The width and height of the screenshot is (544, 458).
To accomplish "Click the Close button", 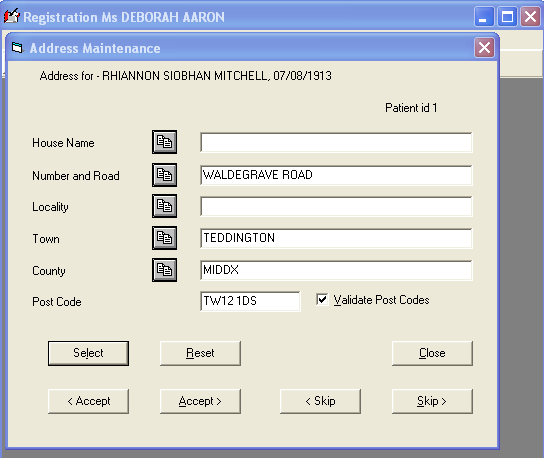I will pyautogui.click(x=432, y=353).
